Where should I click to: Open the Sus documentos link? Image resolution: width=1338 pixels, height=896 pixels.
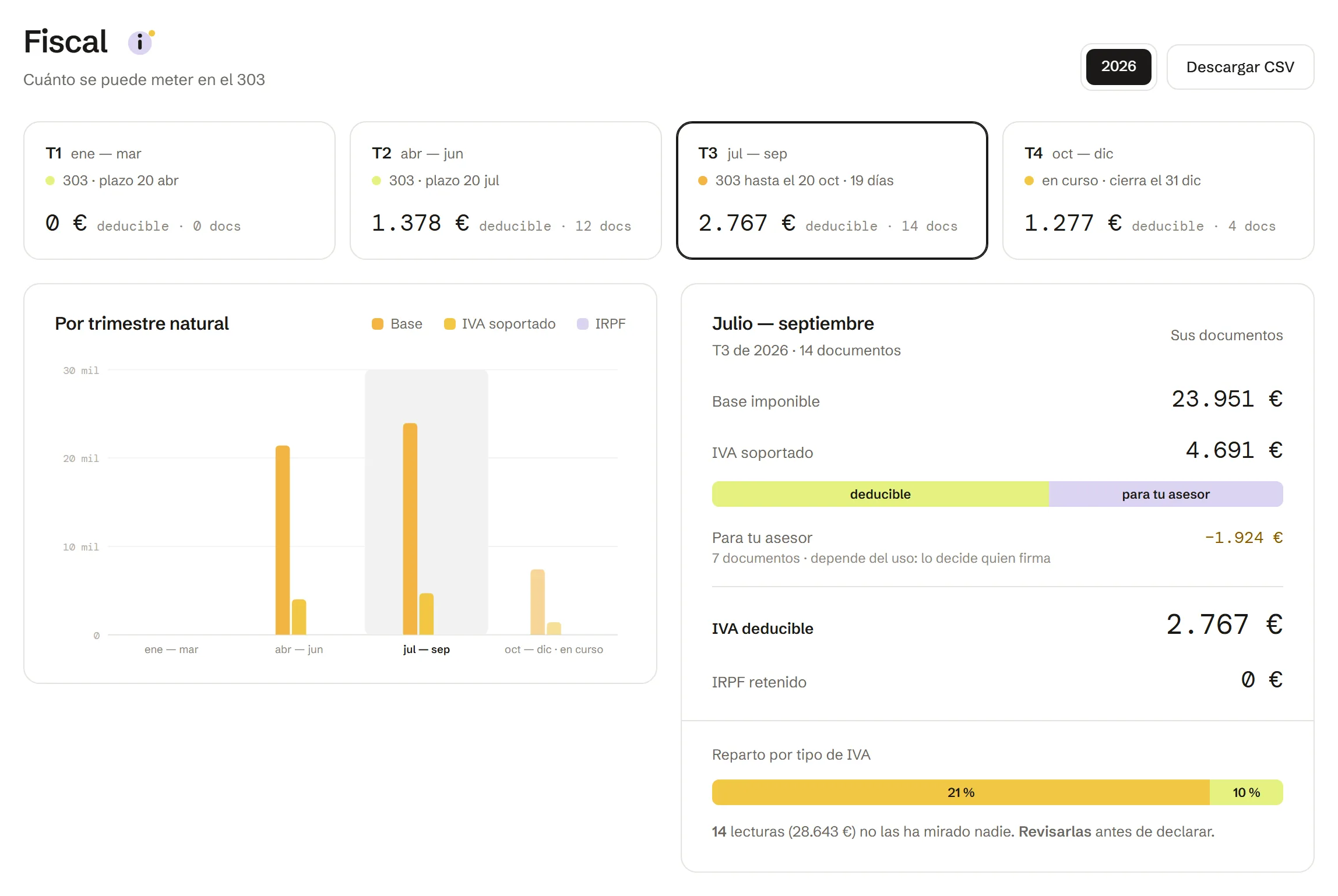click(x=1227, y=335)
